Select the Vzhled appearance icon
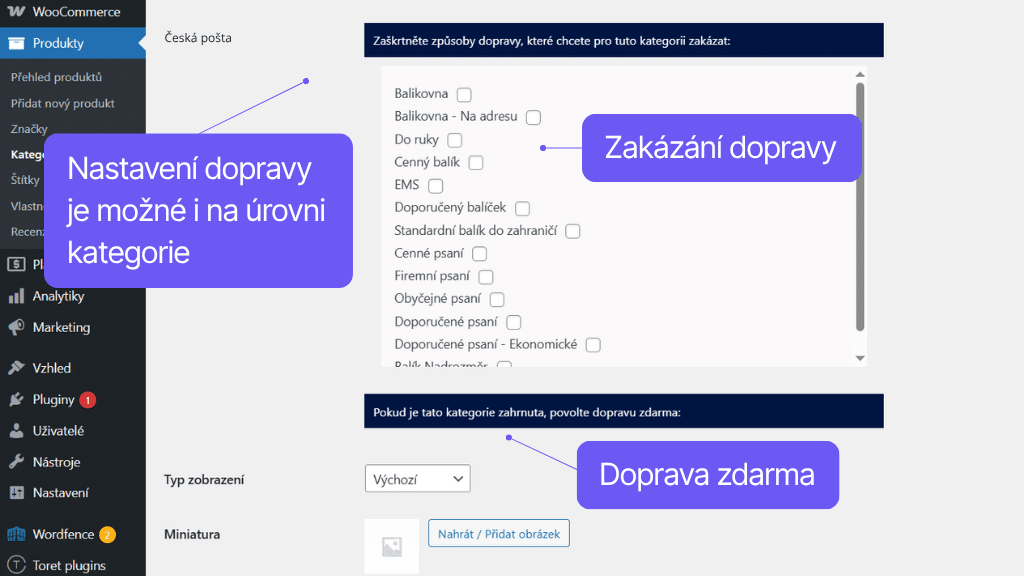 [x=14, y=367]
